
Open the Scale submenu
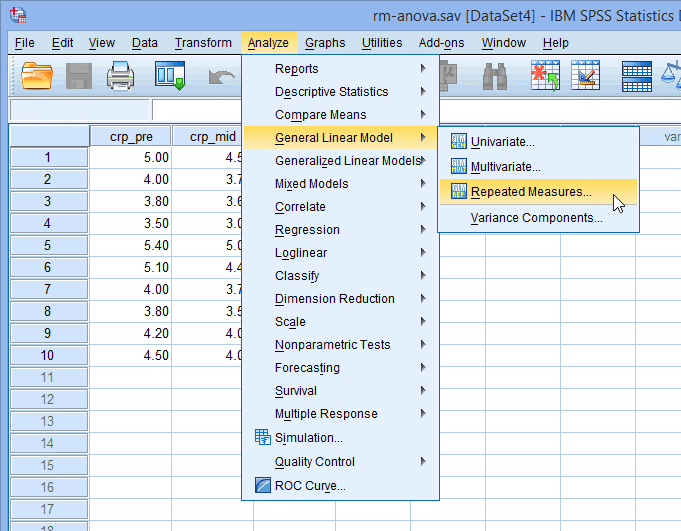tap(340, 322)
